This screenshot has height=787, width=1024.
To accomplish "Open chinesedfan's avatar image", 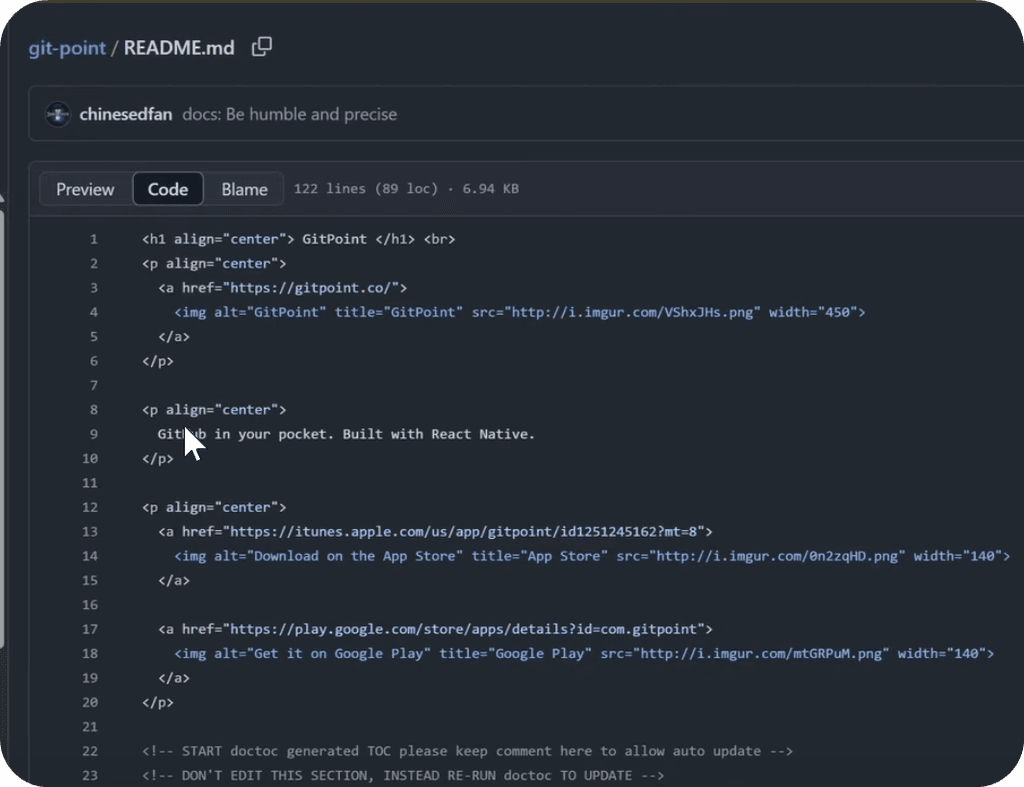I will 57,114.
